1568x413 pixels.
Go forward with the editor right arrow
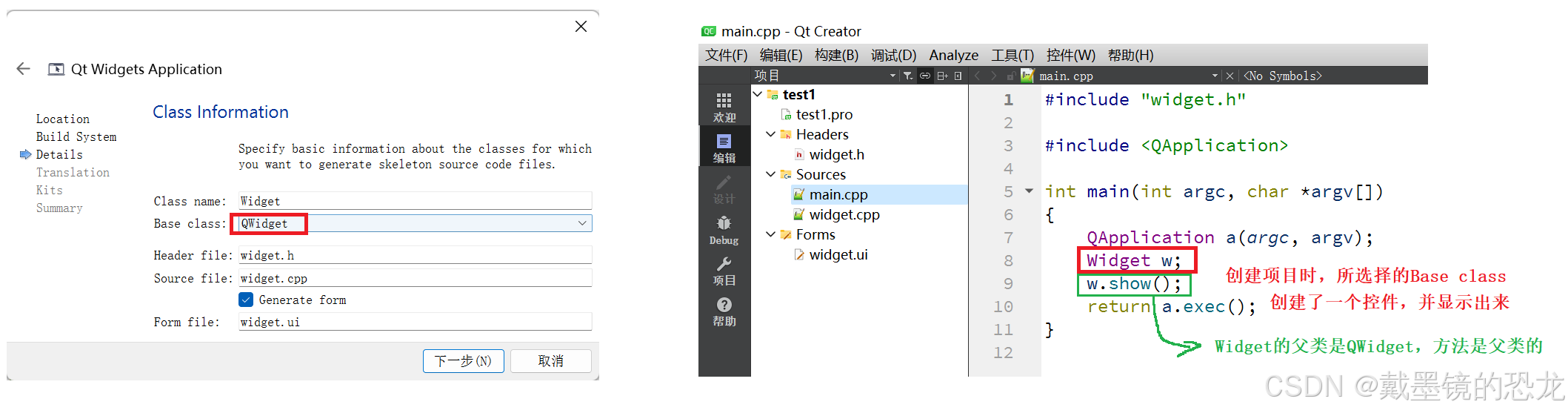pos(994,76)
